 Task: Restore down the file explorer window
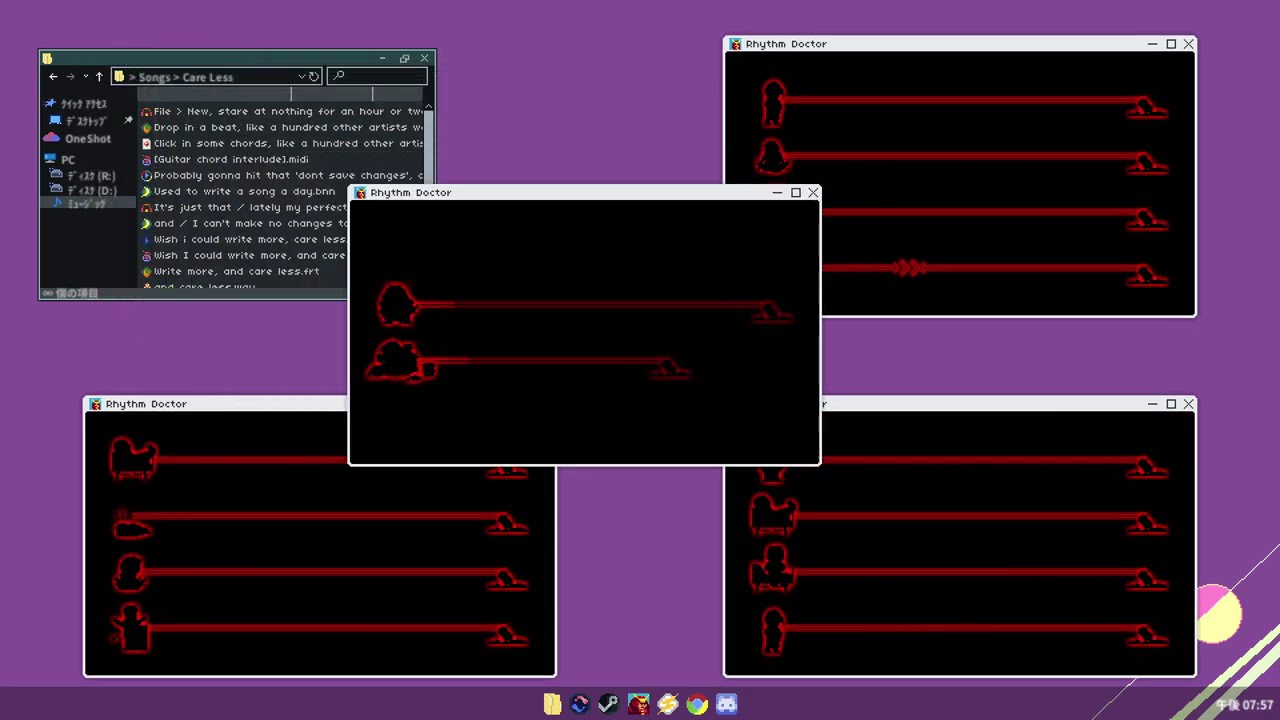pyautogui.click(x=404, y=58)
